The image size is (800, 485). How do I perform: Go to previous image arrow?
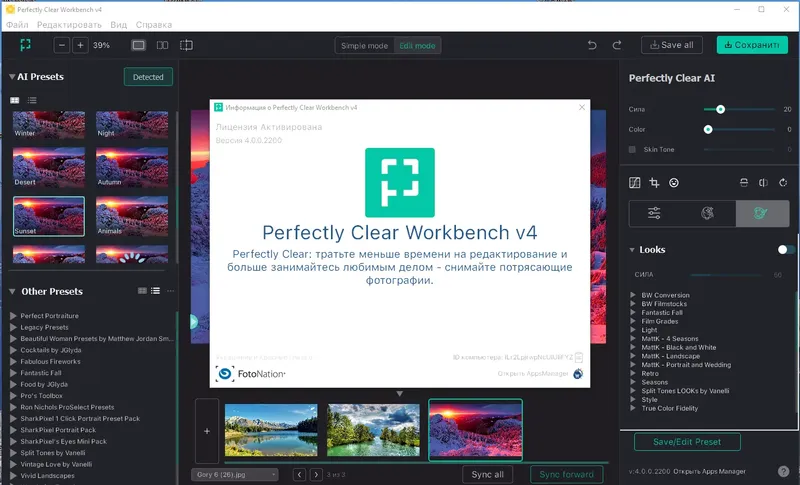tap(299, 475)
